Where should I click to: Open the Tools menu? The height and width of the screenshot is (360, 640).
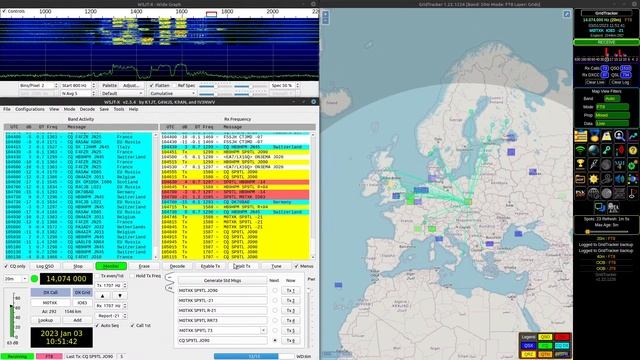point(119,109)
